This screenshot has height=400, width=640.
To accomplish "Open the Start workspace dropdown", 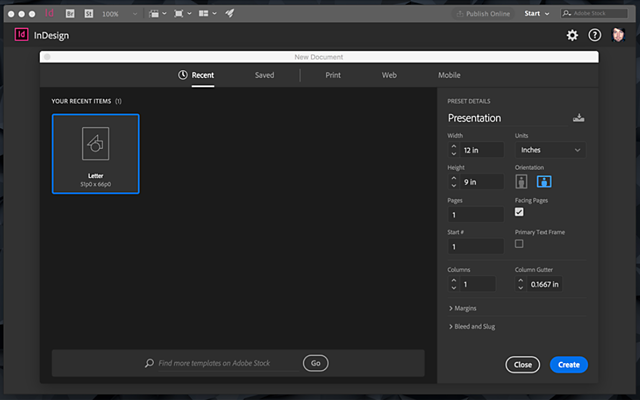I will [536, 13].
